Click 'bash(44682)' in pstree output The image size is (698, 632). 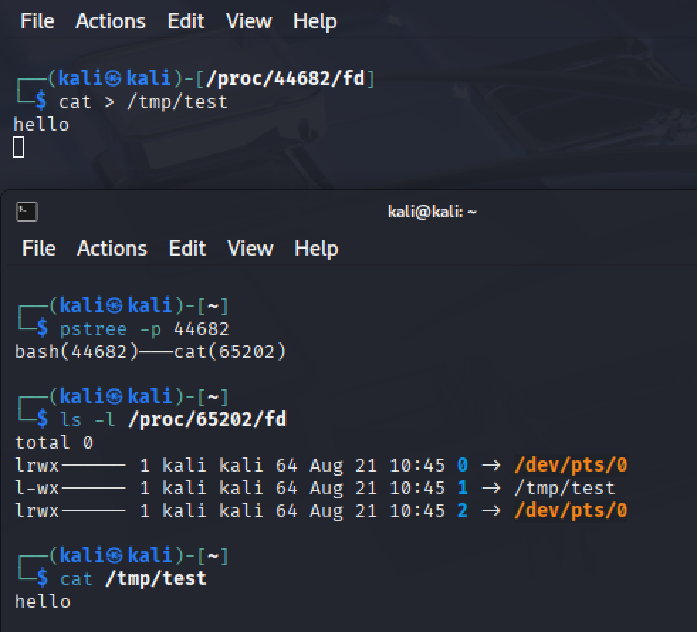coord(77,352)
